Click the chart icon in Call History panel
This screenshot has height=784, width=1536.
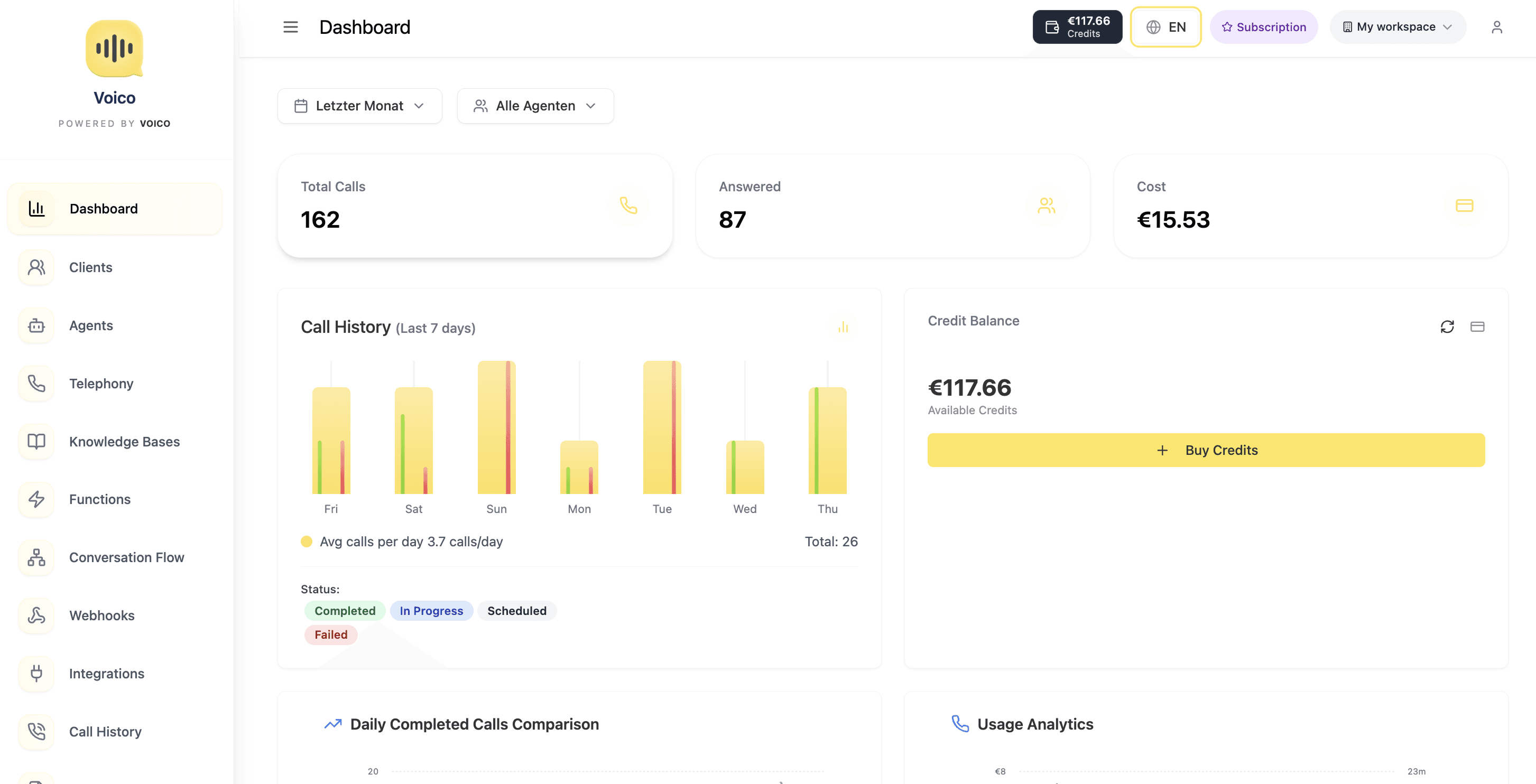(x=843, y=328)
